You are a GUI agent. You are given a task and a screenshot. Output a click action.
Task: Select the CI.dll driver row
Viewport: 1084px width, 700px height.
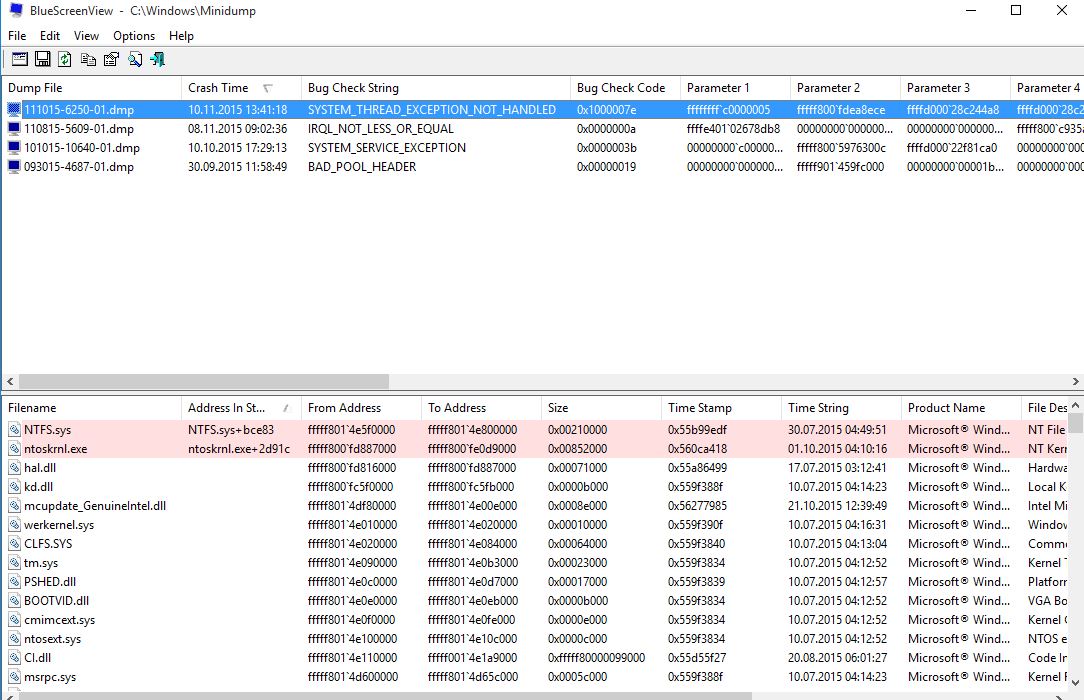pos(535,658)
